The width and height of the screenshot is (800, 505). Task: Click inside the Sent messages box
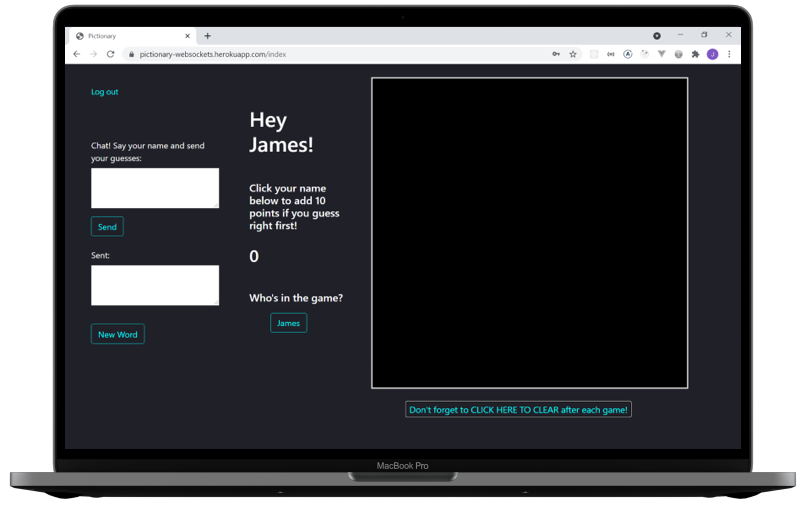coord(155,285)
